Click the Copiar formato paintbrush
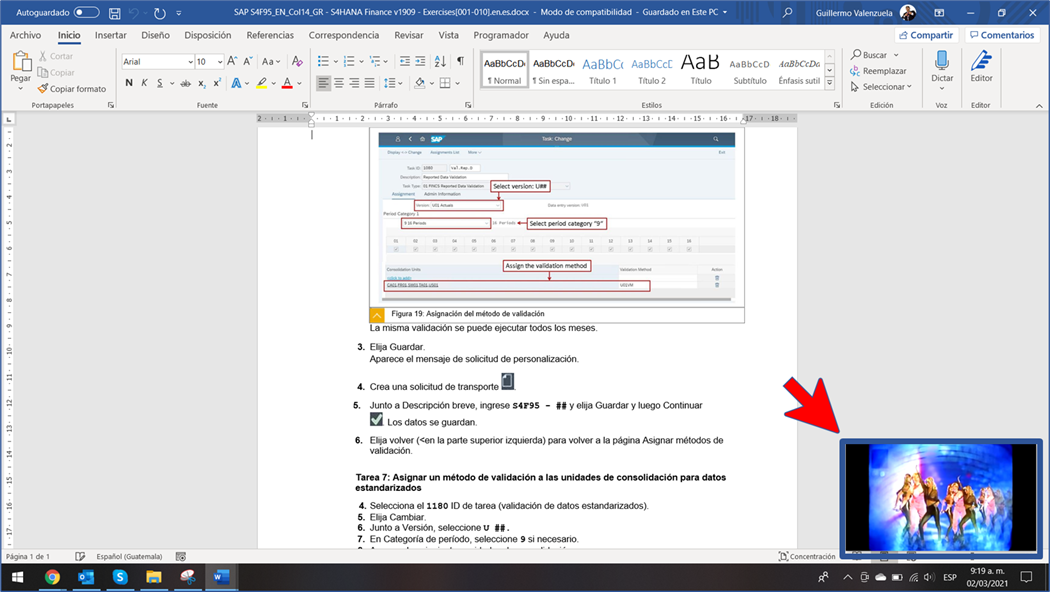Image resolution: width=1050 pixels, height=592 pixels. pyautogui.click(x=72, y=89)
